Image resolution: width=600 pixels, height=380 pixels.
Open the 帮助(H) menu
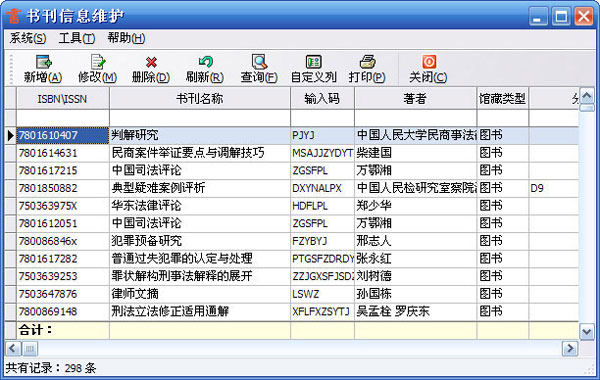point(126,38)
